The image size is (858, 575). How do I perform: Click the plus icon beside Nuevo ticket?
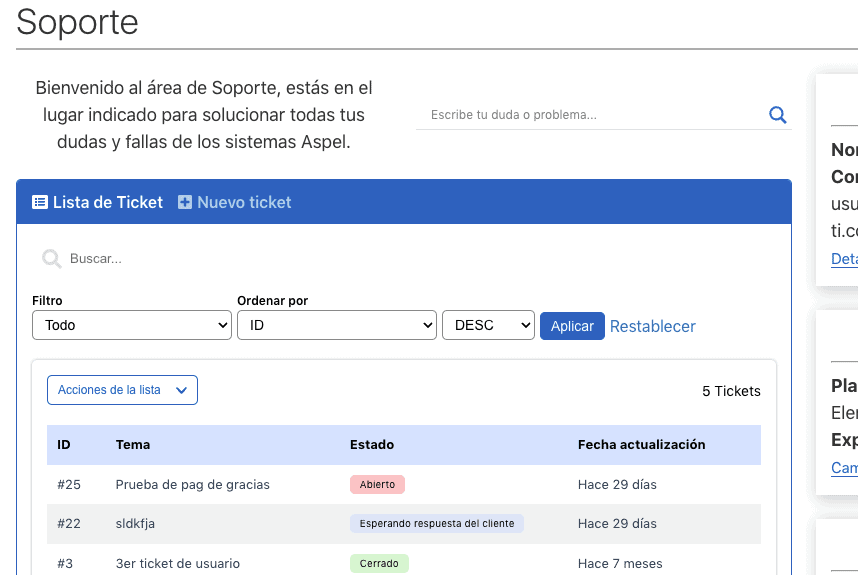[185, 202]
